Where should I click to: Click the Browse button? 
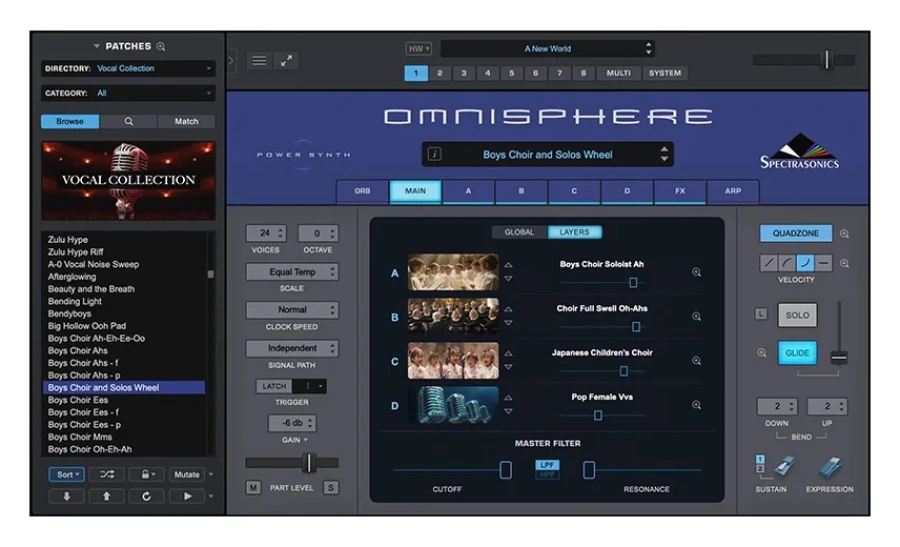(x=70, y=121)
